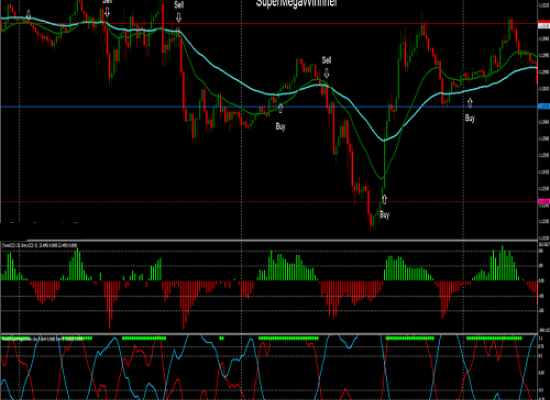The height and width of the screenshot is (400, 550).
Task: Click the shortest green dot row in the oscillator
Action: coord(221,338)
